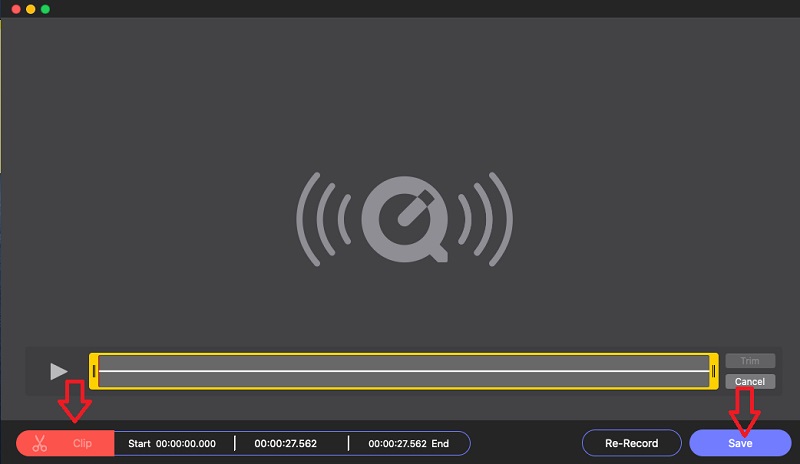This screenshot has width=800, height=464.
Task: Click the scissors Clip icon
Action: [x=39, y=443]
